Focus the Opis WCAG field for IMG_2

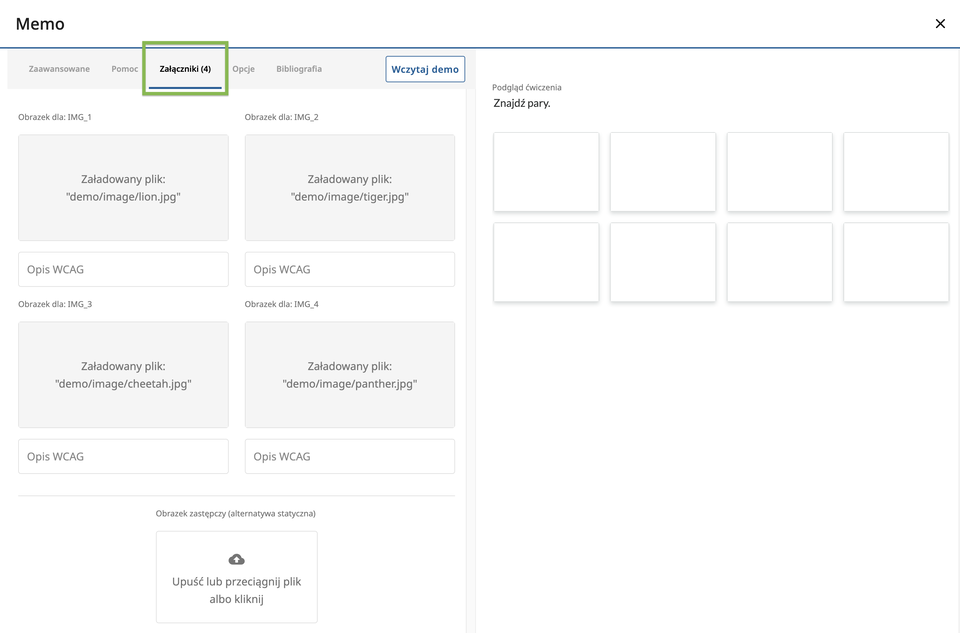(350, 270)
